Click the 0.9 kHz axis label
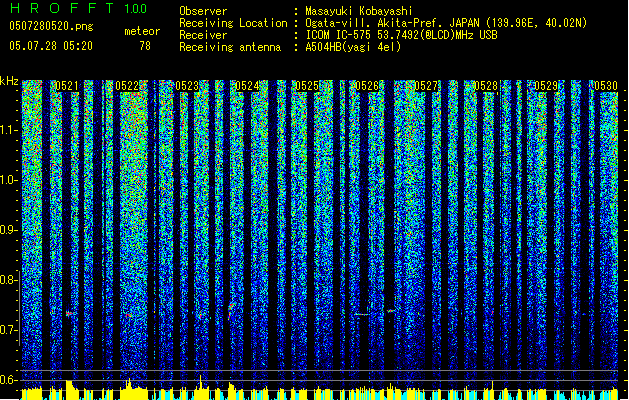The width and height of the screenshot is (629, 400). 9,230
